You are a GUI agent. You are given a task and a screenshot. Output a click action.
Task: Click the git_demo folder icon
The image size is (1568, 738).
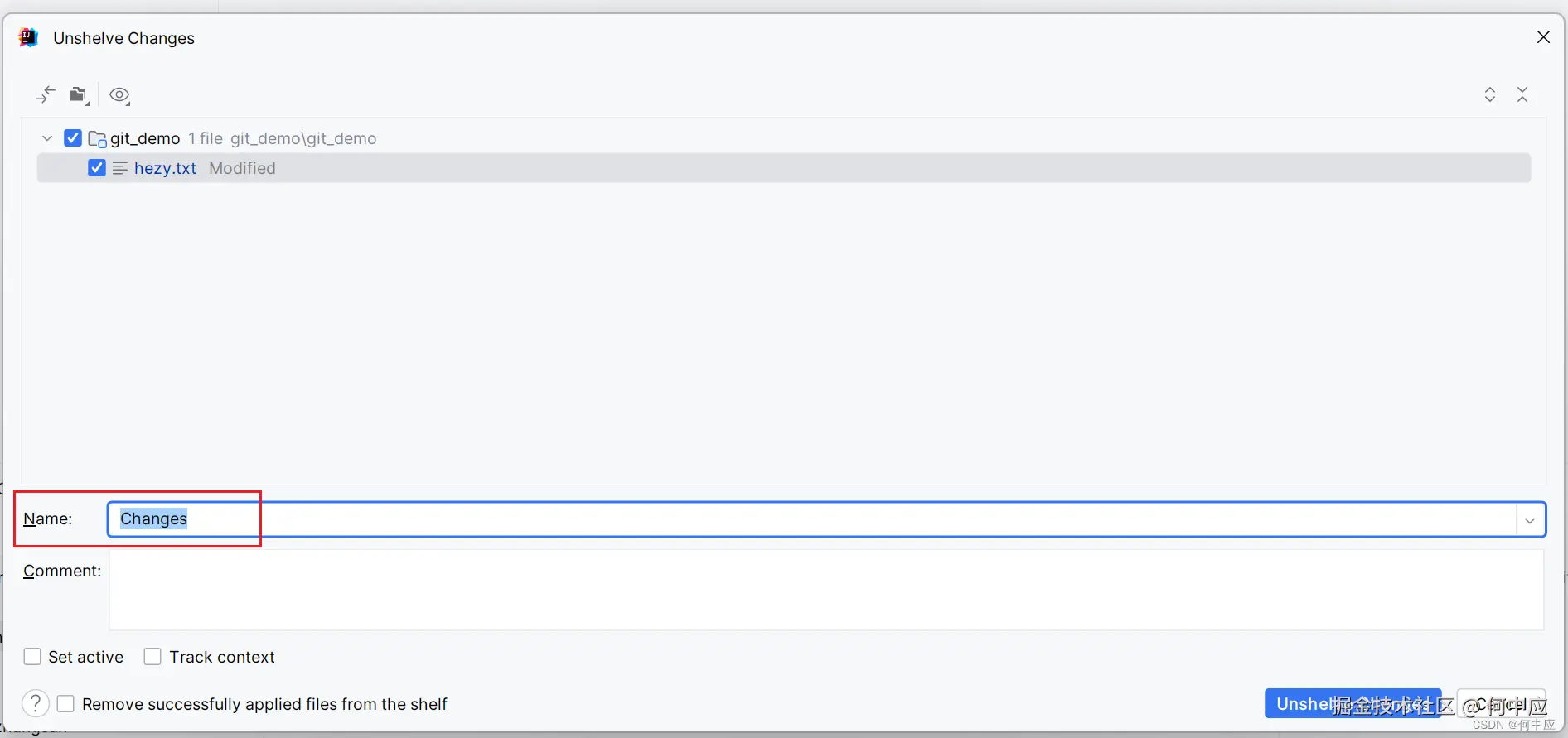coord(97,139)
